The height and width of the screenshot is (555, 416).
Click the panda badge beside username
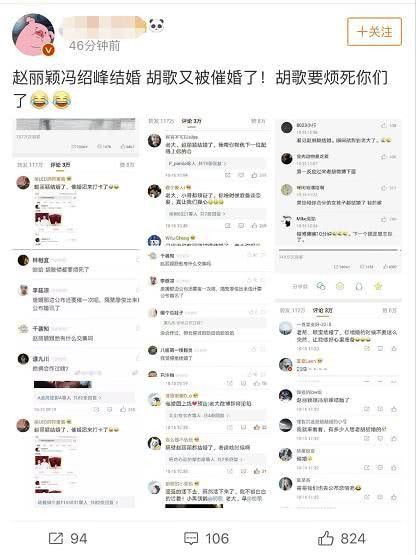coord(156,25)
